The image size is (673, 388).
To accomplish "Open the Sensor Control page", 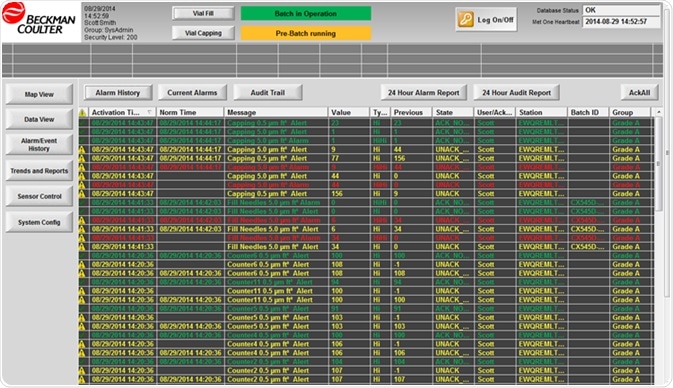I will click(x=39, y=196).
